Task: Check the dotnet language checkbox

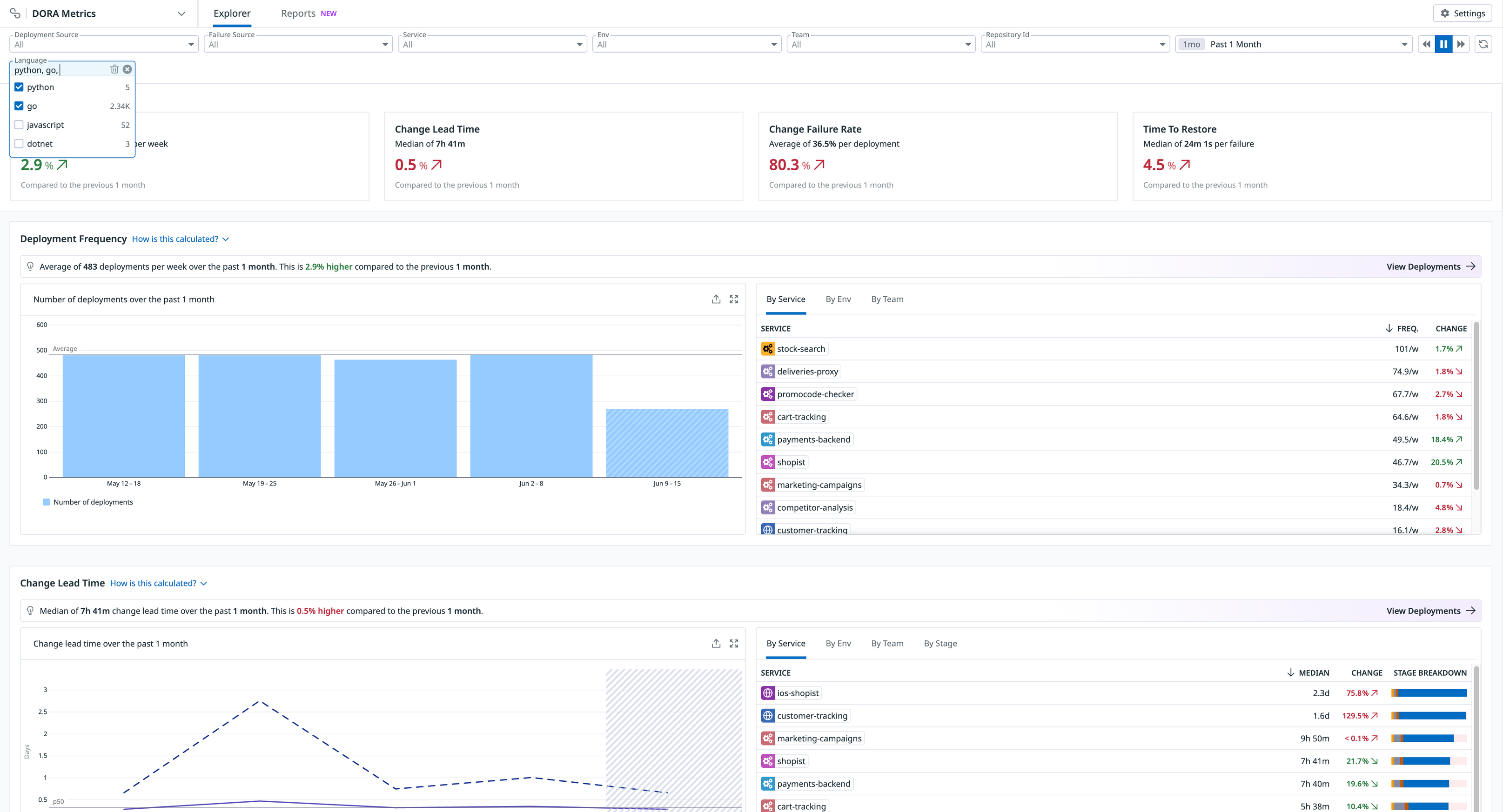Action: (x=19, y=144)
